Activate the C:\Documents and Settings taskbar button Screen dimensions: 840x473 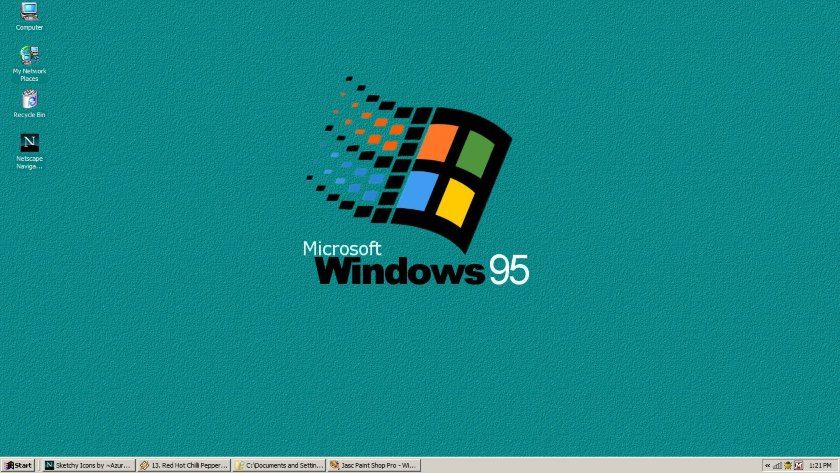pos(279,465)
